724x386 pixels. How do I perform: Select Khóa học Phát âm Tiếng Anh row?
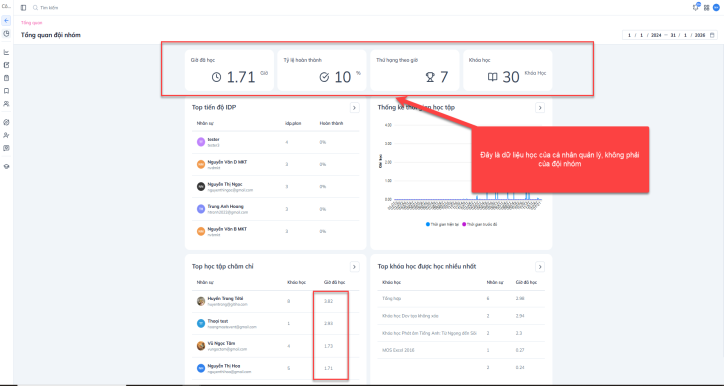pos(461,333)
